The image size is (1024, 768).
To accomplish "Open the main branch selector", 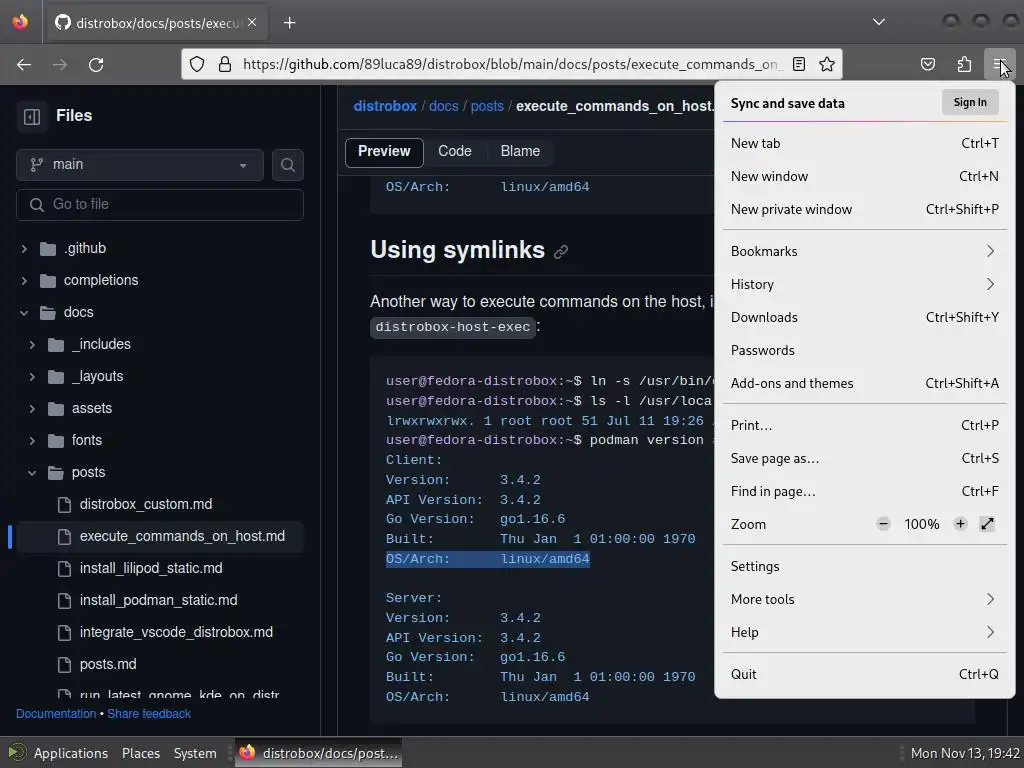I will (x=140, y=165).
